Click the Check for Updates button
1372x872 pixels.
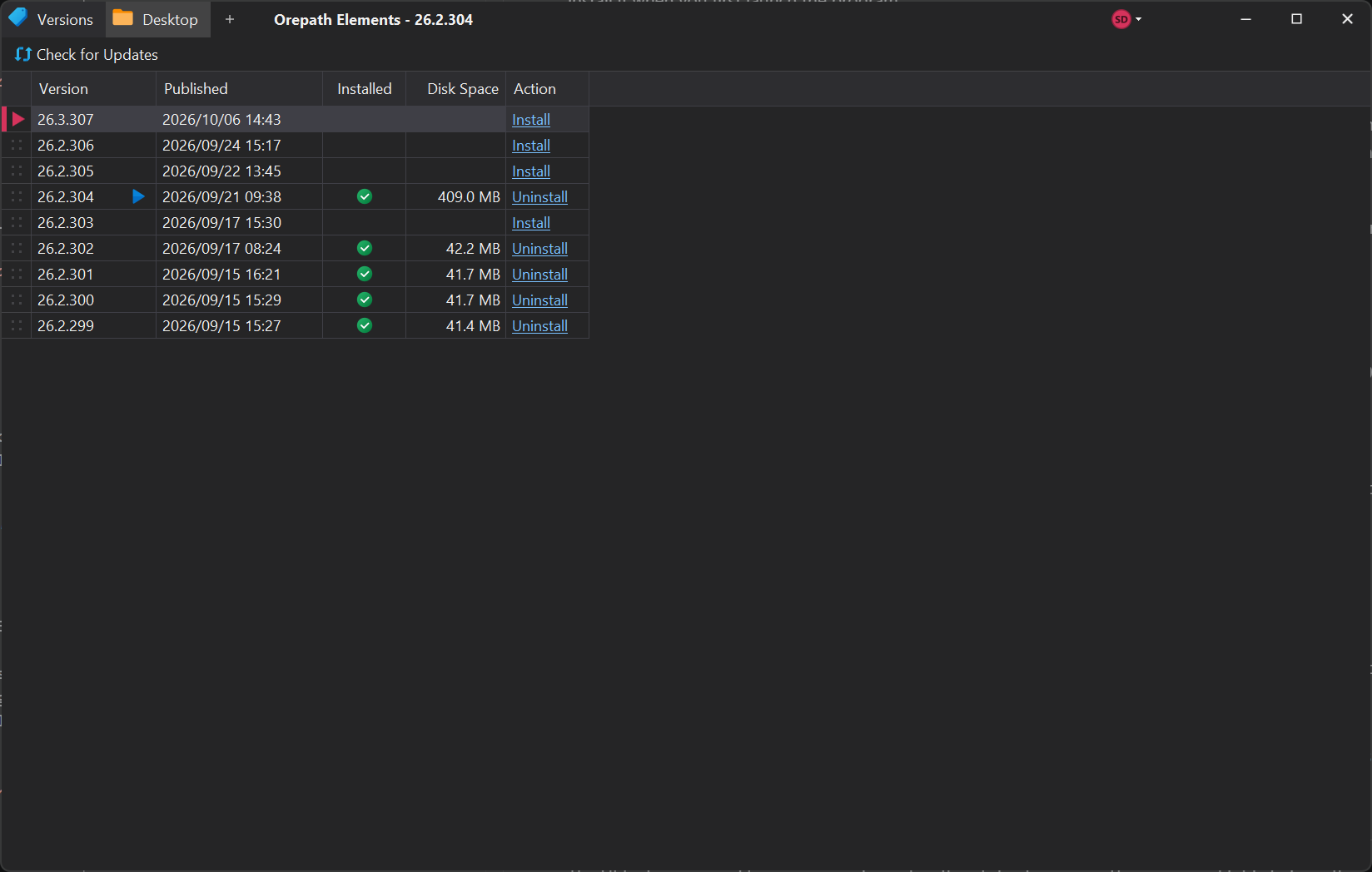pos(87,54)
